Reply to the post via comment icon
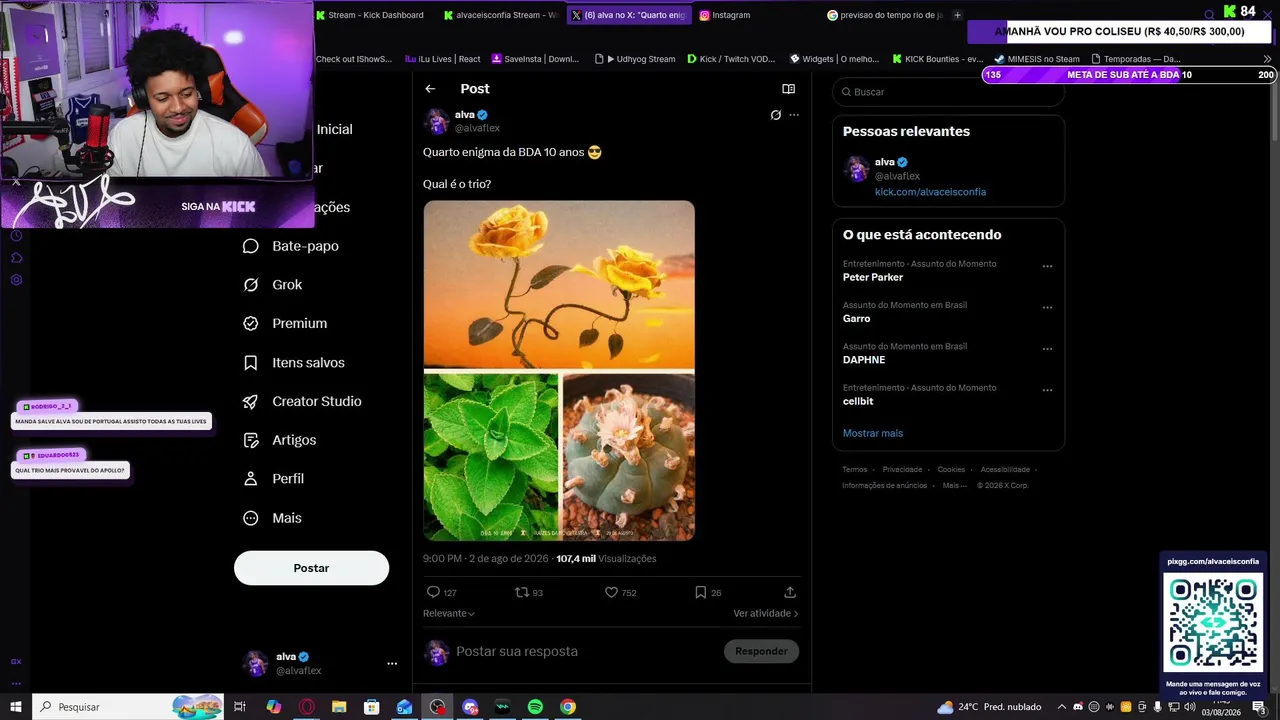1280x720 pixels. (433, 592)
